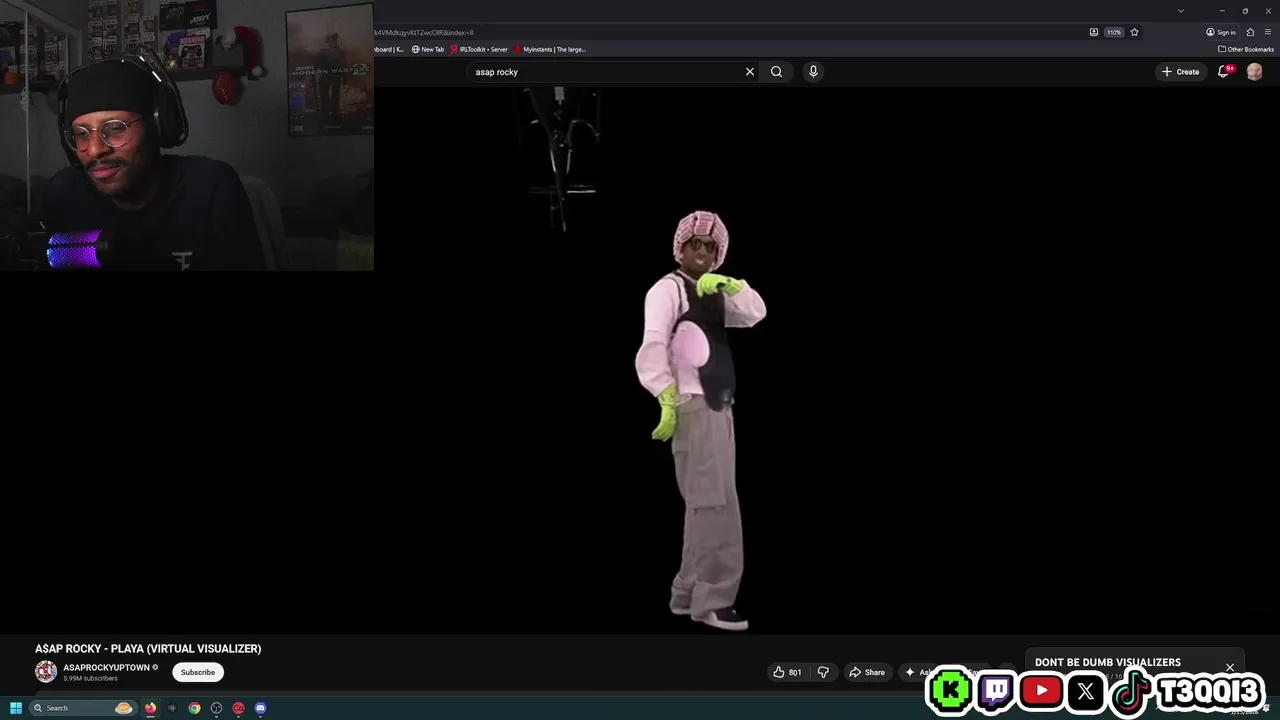1280x720 pixels.
Task: Subscribe to ASAPROCKYUPTOWN channel
Action: 198,672
